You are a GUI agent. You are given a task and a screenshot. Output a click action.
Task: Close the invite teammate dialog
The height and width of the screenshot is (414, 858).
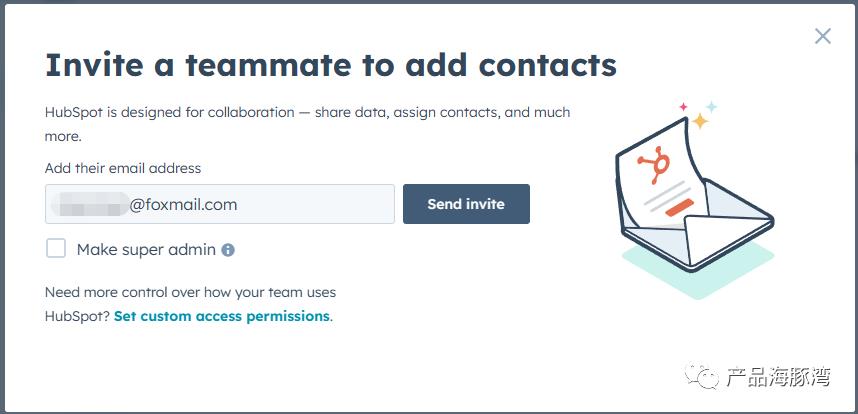tap(822, 36)
